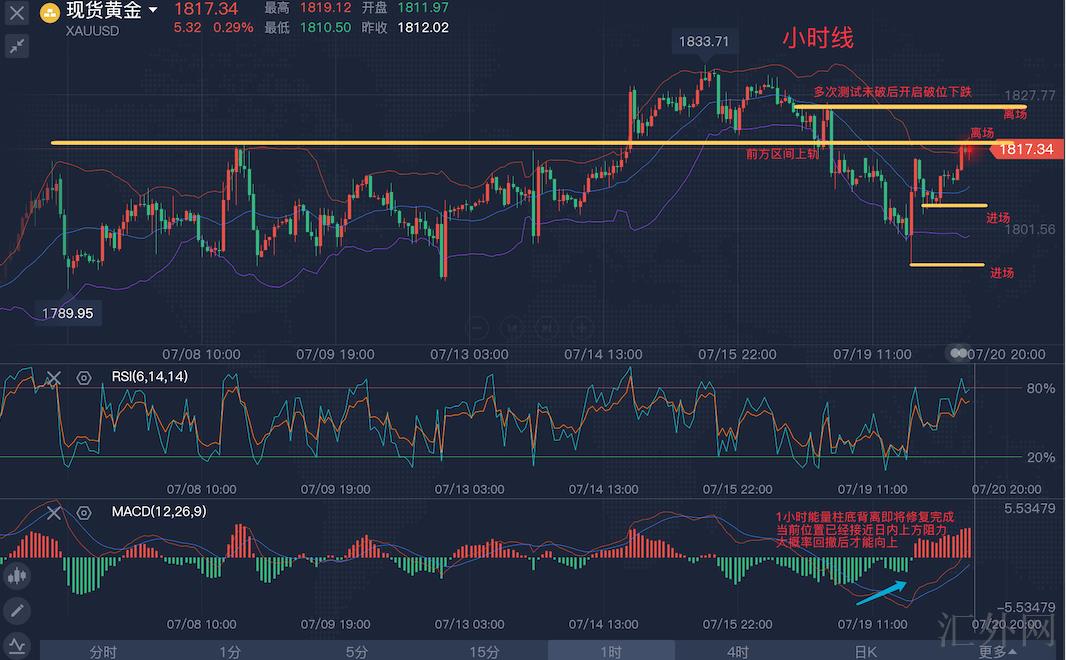
Task: Open RSI indicator settings hexagon
Action: [84, 377]
